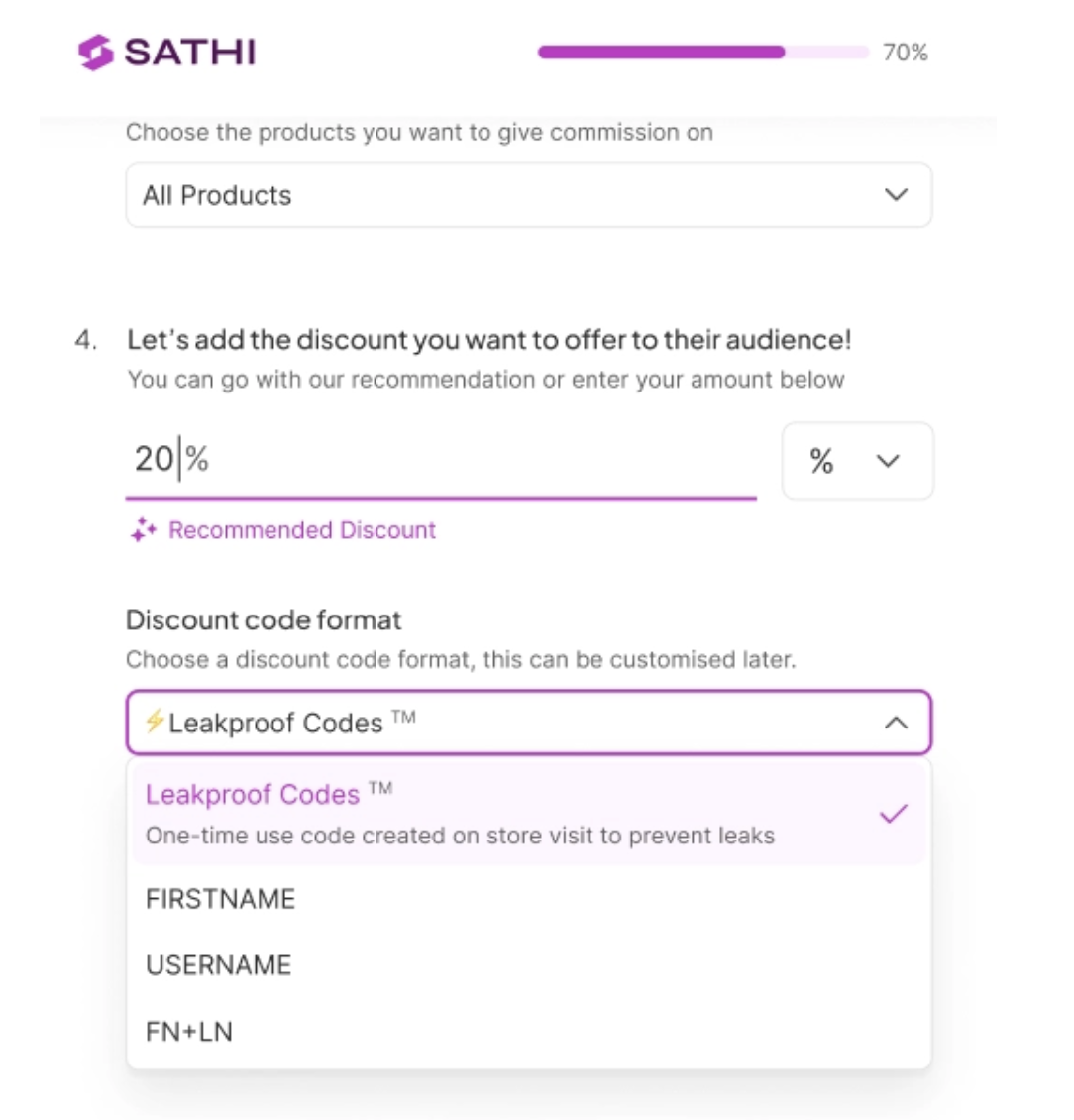The width and height of the screenshot is (1074, 1120).
Task: Click the purple onboarding progress bar
Action: pyautogui.click(x=662, y=53)
